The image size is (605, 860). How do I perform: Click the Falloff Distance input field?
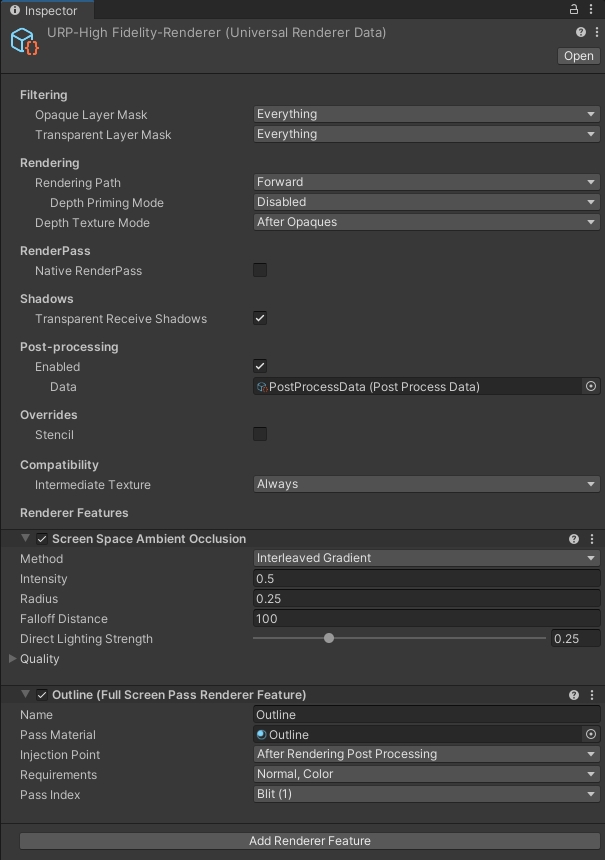[x=426, y=619]
